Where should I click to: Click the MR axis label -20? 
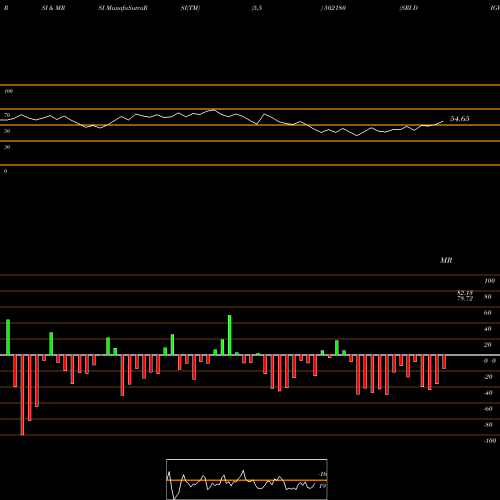[x=488, y=377]
